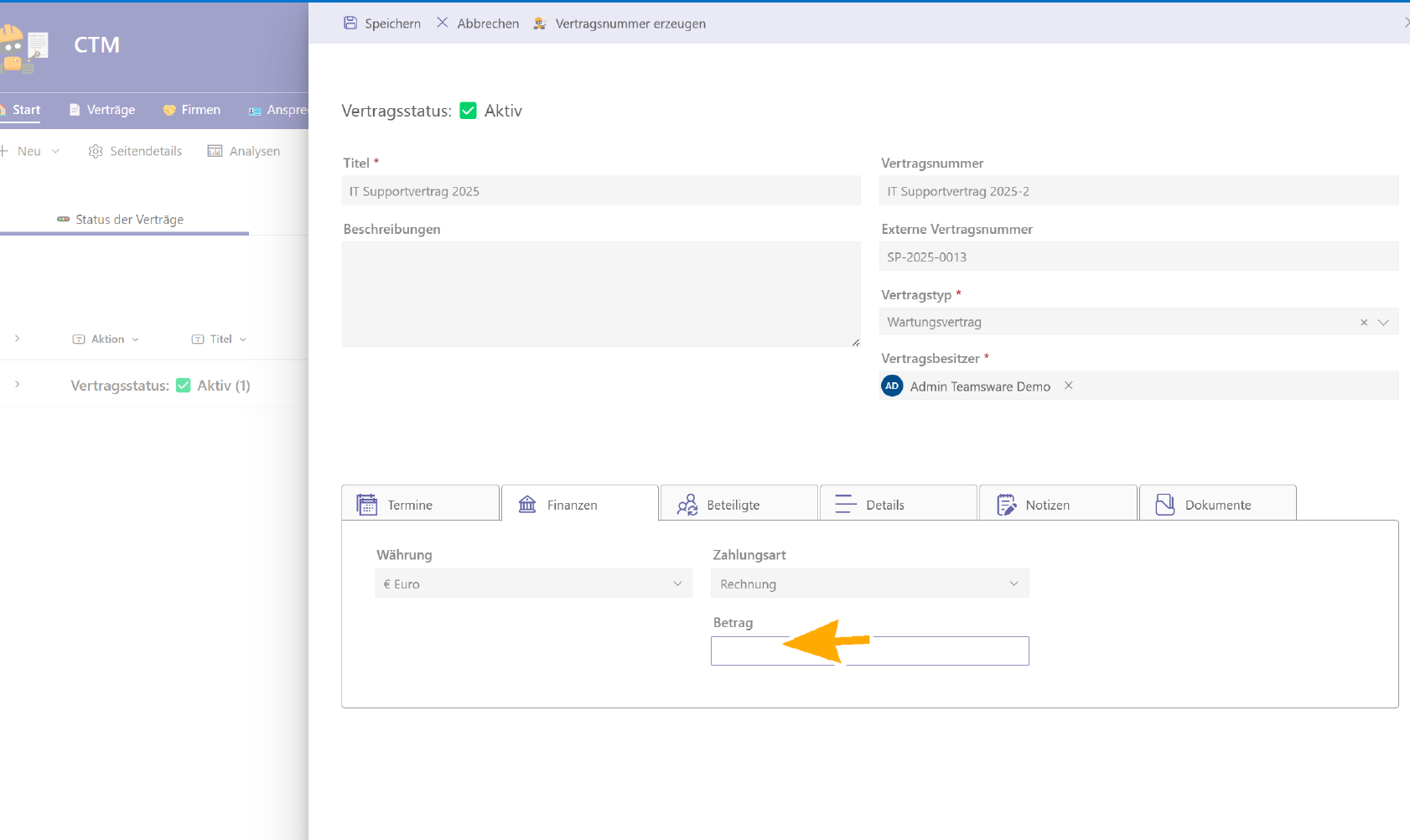Click the Beschreibungen text area

click(x=600, y=293)
